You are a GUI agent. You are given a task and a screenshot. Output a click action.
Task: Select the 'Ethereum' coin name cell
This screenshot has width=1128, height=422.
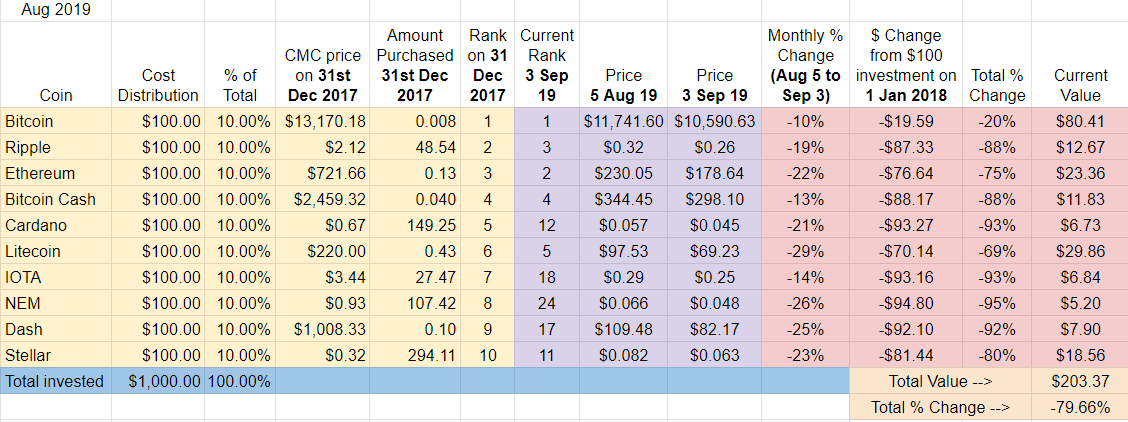[x=55, y=173]
